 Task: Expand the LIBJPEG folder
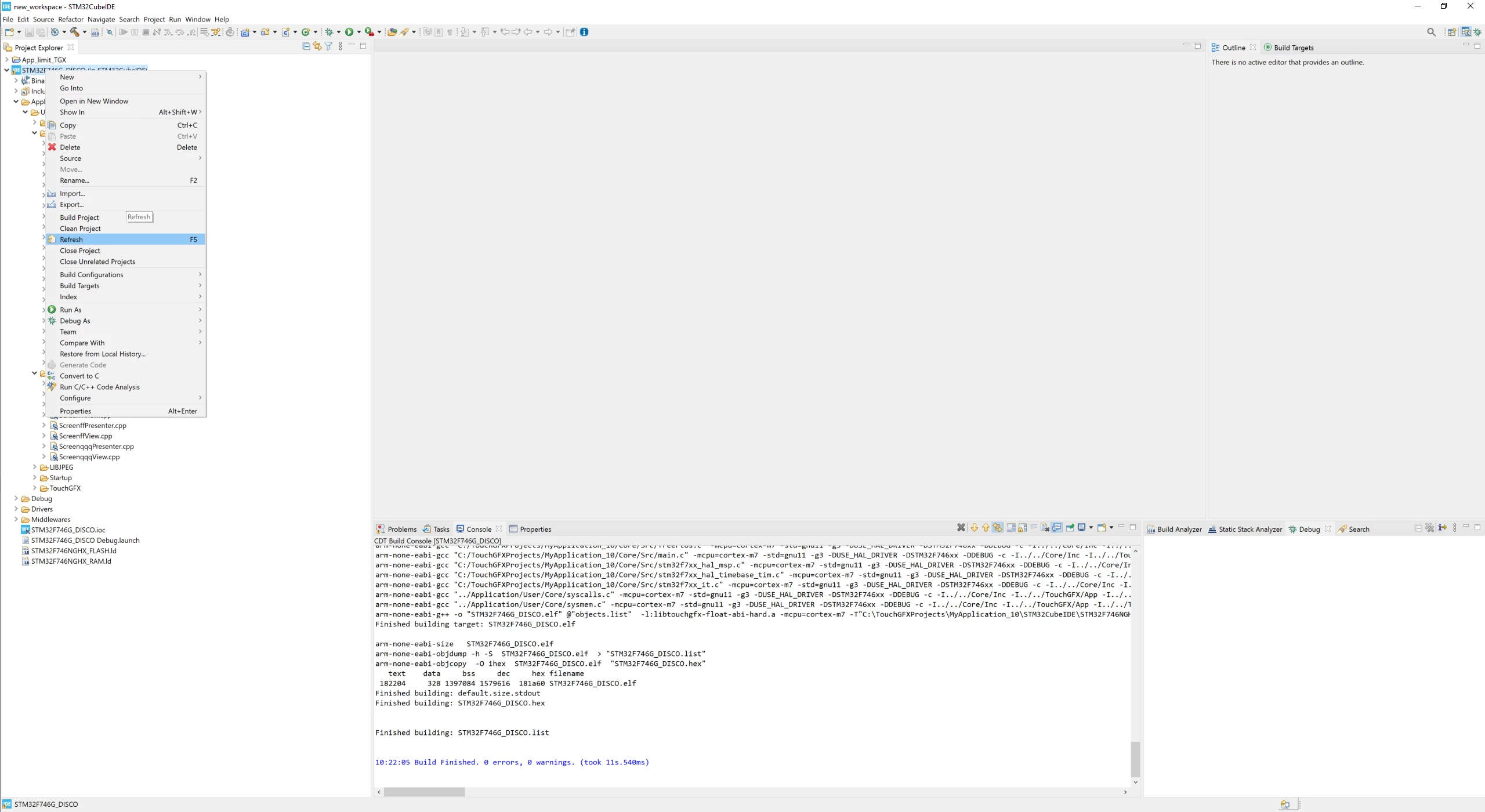tap(34, 467)
